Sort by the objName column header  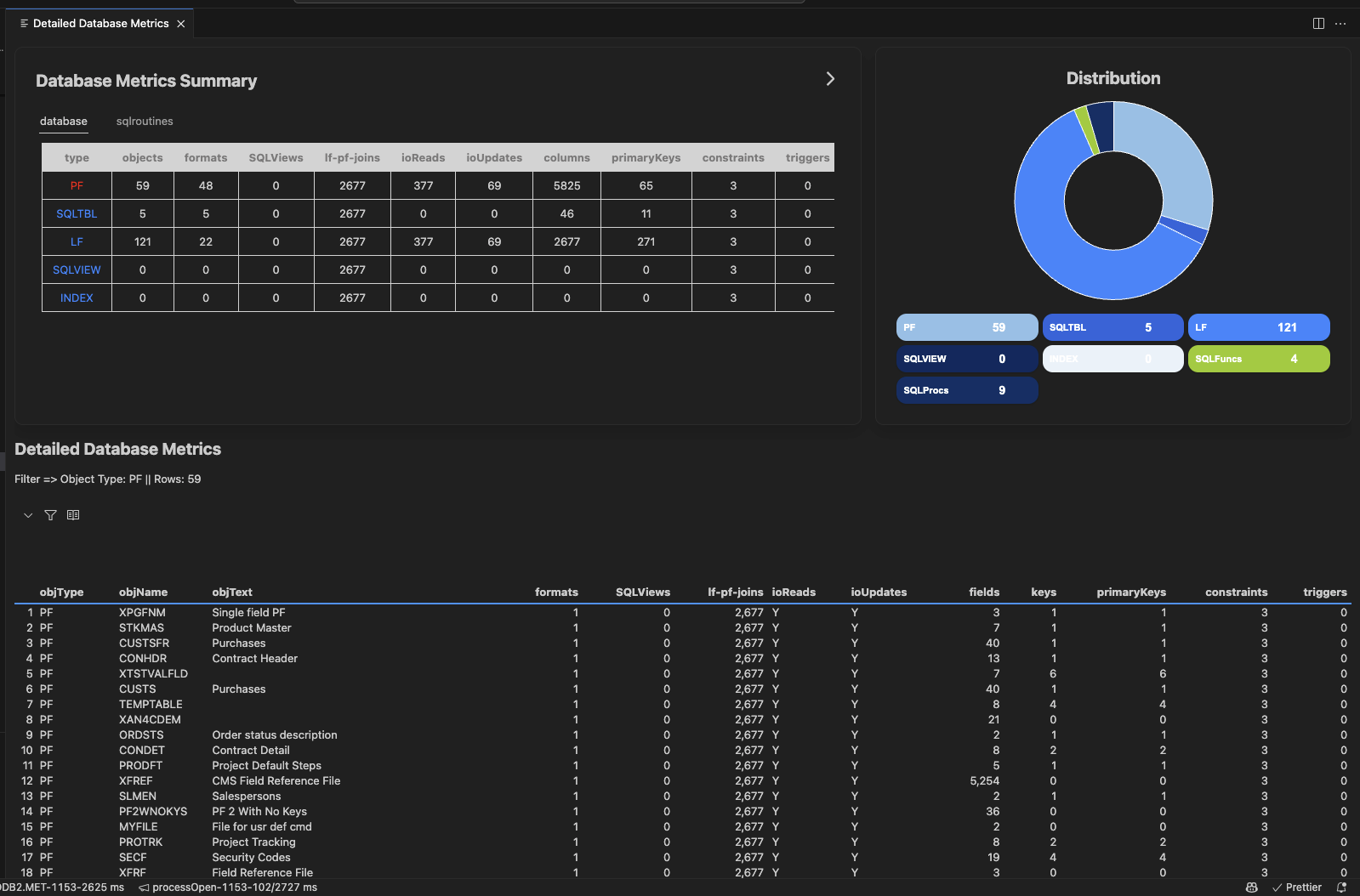click(x=143, y=592)
